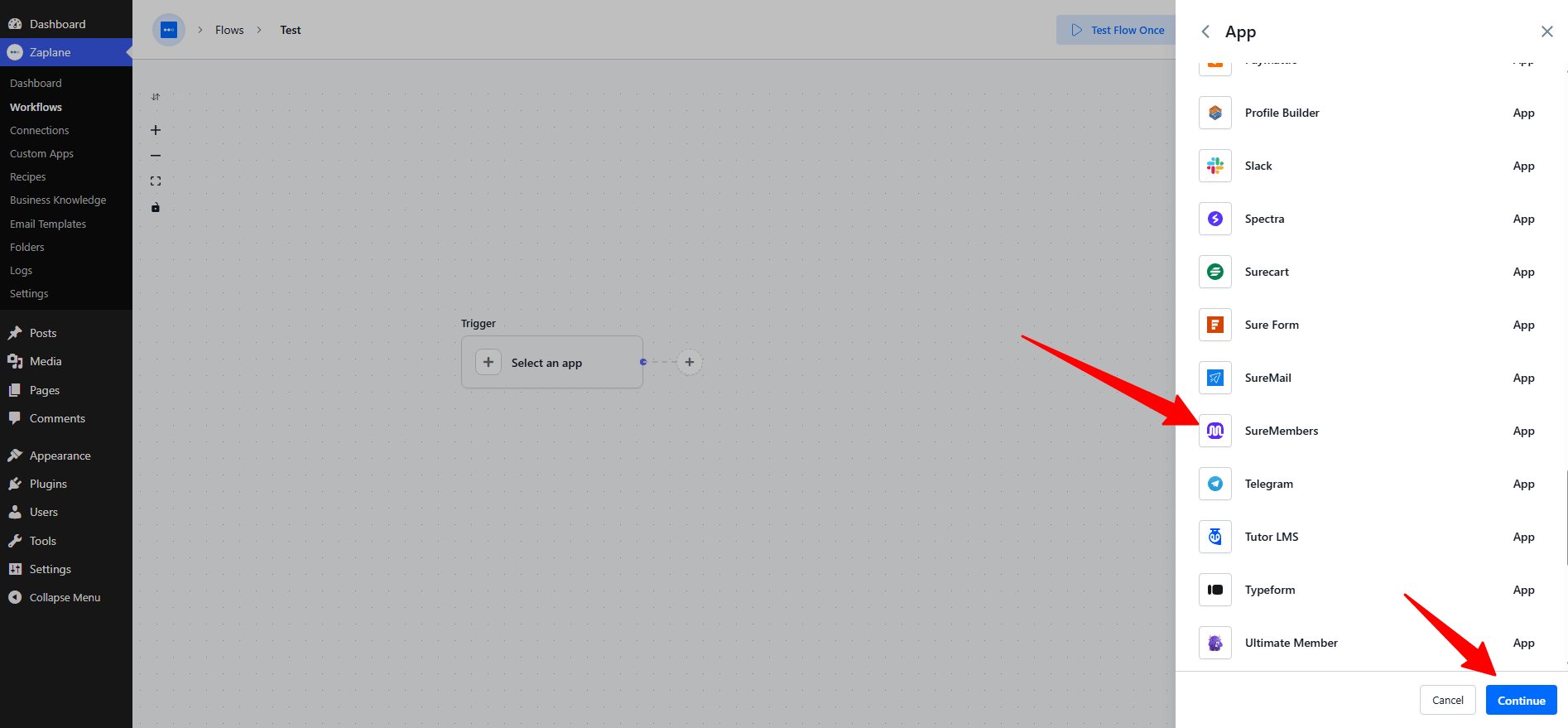Run Test Flow Once
Screen dimensions: 1568x728
pyautogui.click(x=1117, y=30)
